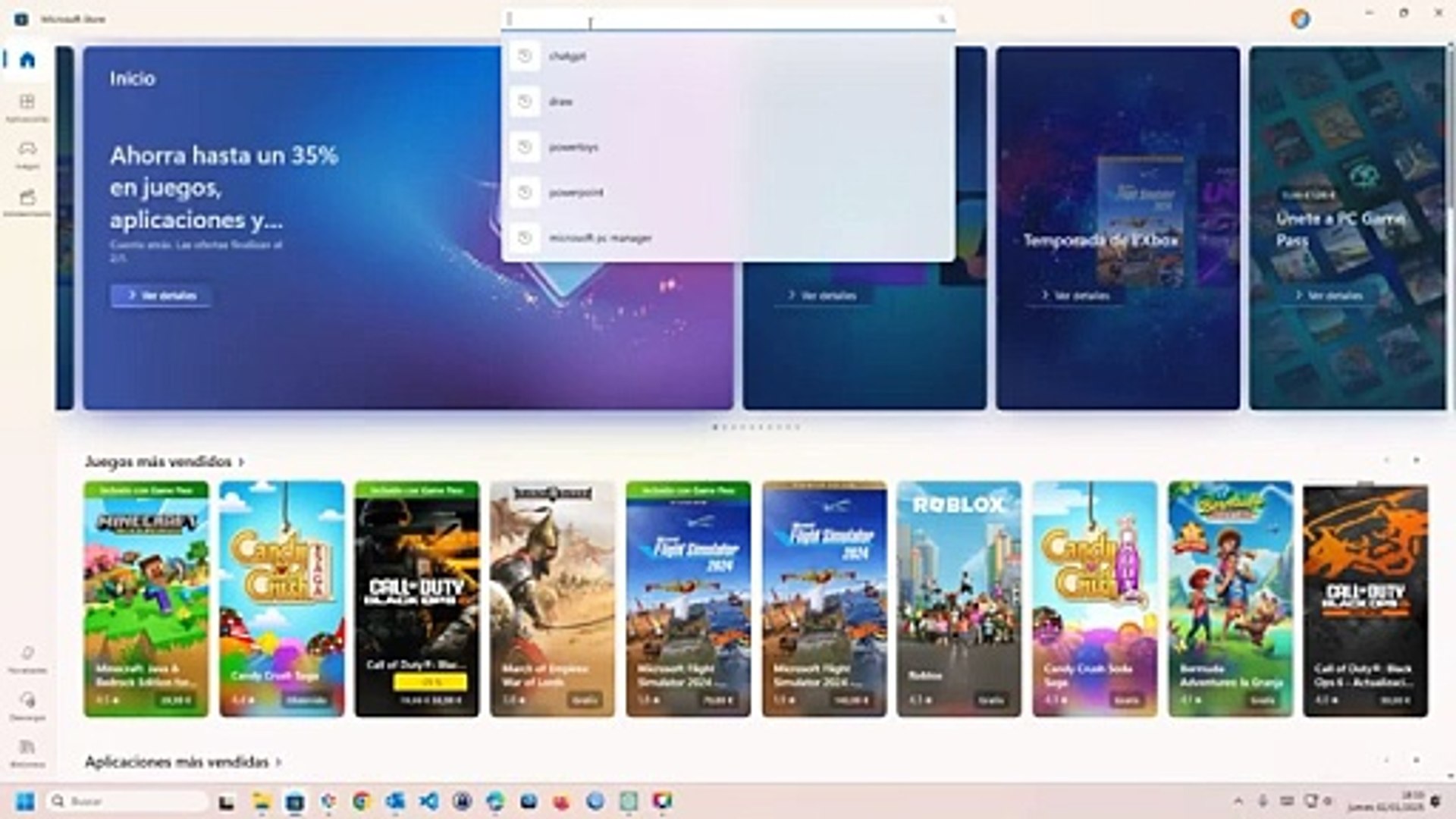
Task: Open the Entretenimiento section in sidebar
Action: (x=27, y=202)
